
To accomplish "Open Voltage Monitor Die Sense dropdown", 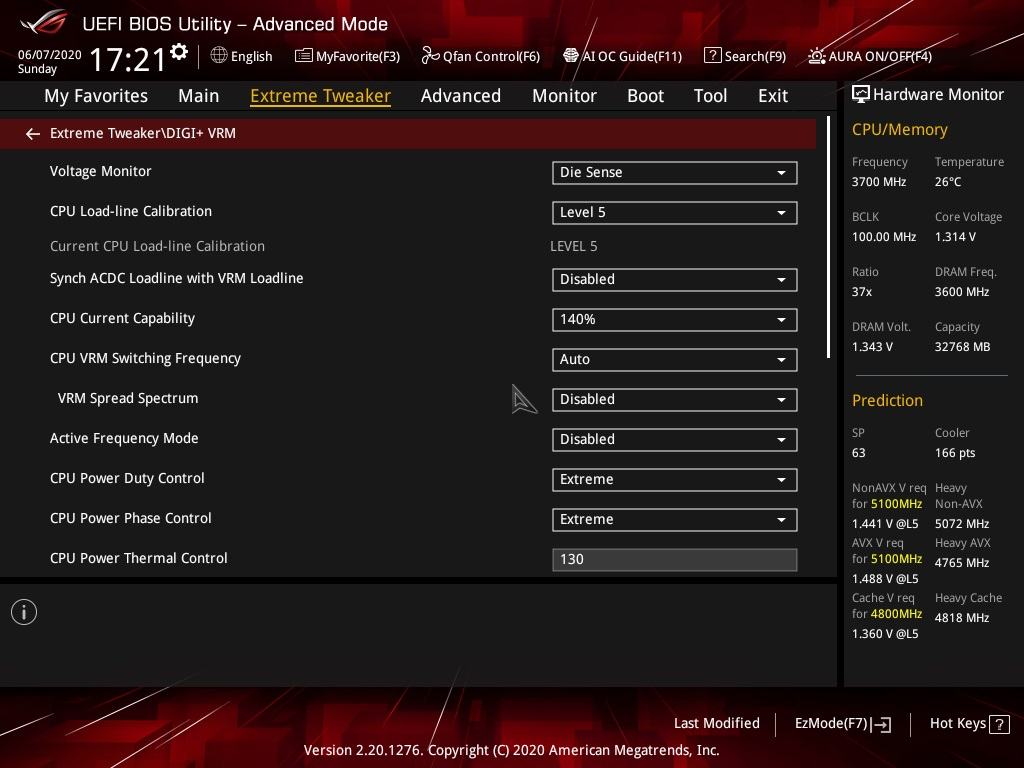I will coord(674,172).
